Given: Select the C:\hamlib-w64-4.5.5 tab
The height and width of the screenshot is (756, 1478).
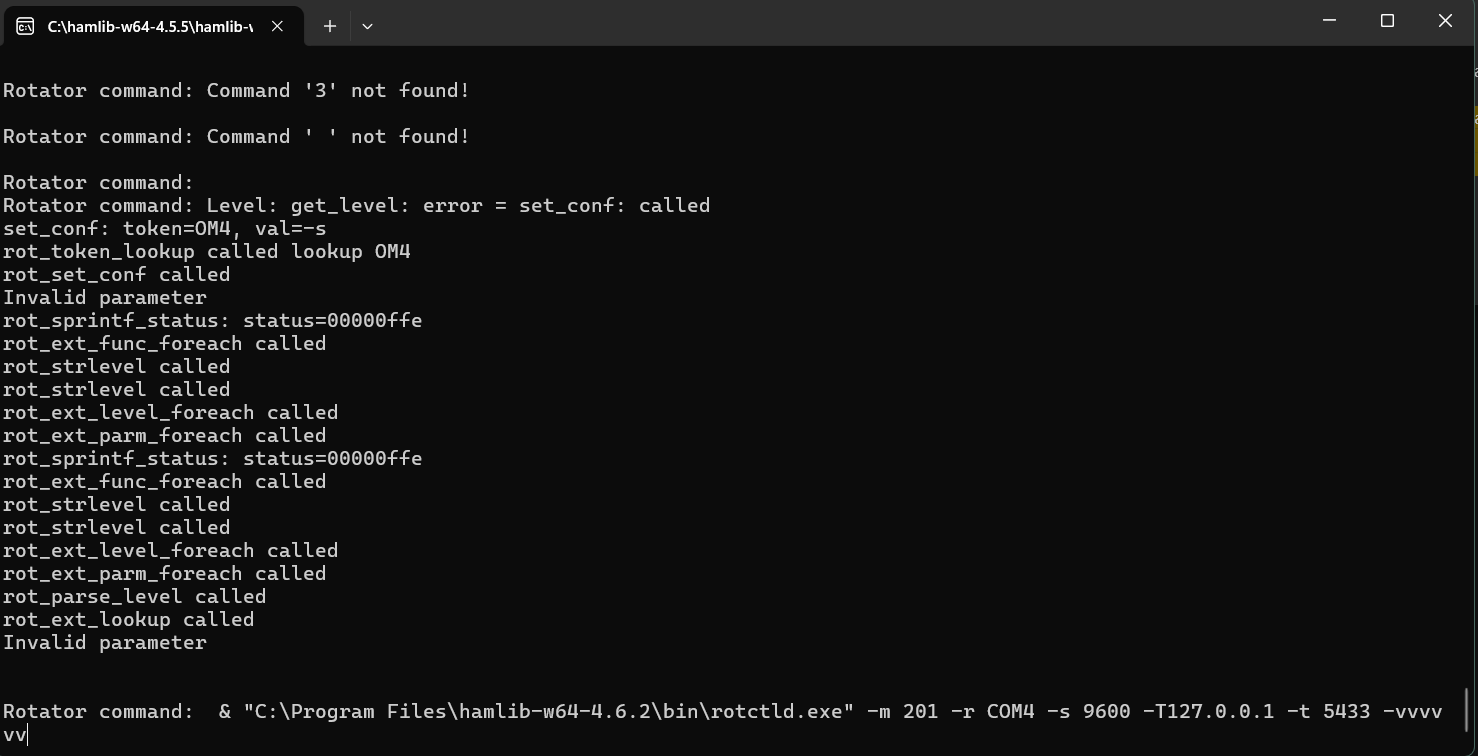Looking at the screenshot, I should point(150,27).
